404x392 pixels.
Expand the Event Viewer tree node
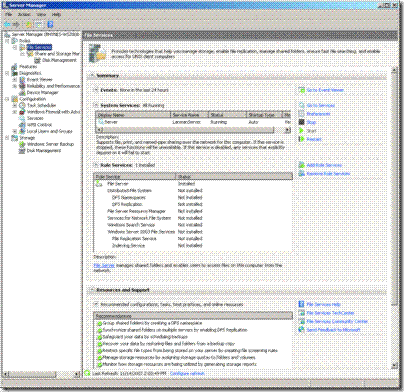(15, 80)
